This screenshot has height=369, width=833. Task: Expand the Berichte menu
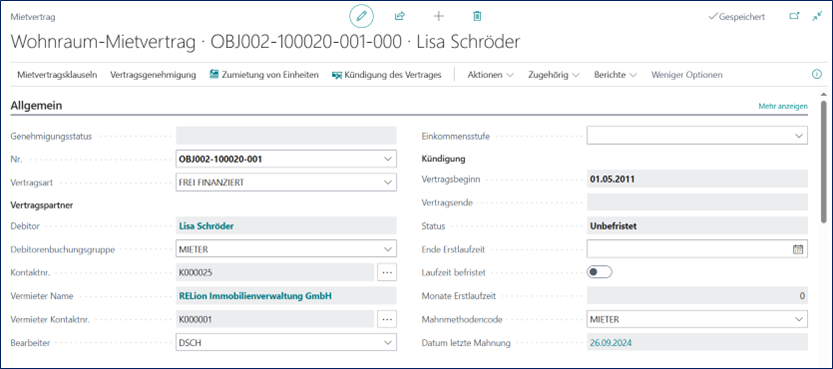tap(615, 75)
